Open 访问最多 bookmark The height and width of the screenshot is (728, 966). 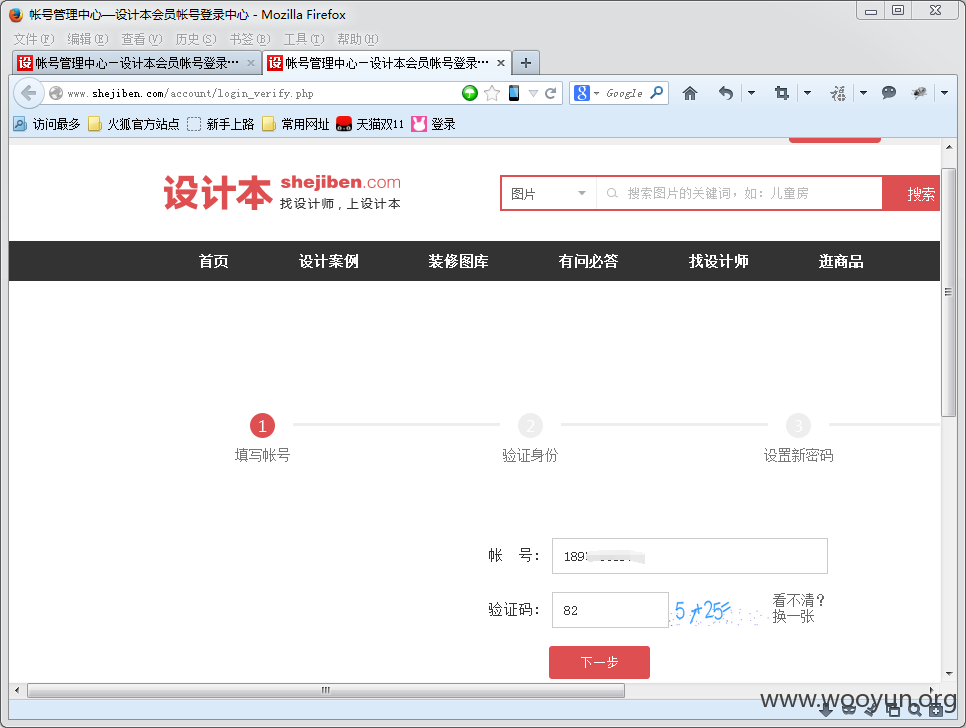(47, 124)
